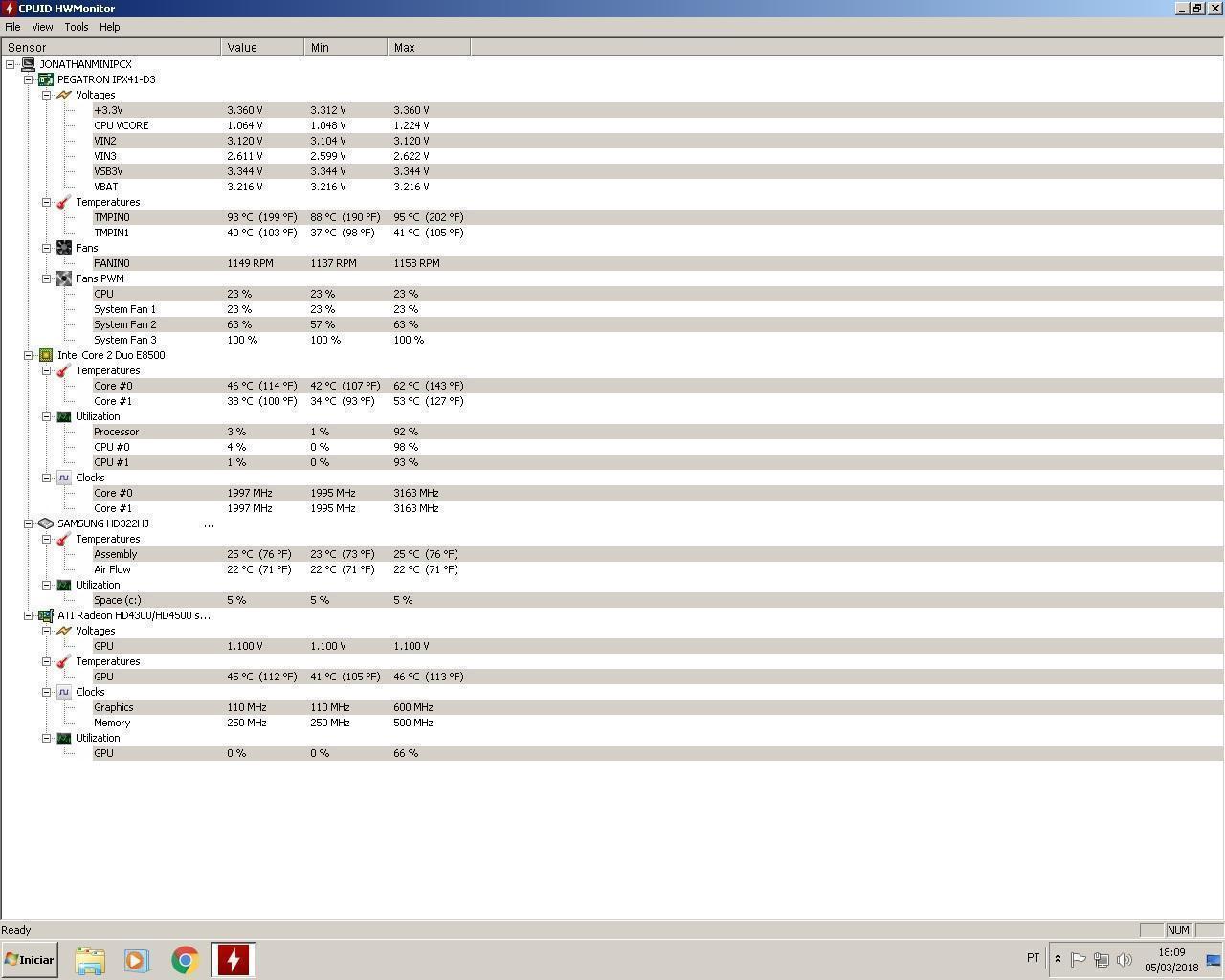Collapse the Fans PWM group

point(46,278)
